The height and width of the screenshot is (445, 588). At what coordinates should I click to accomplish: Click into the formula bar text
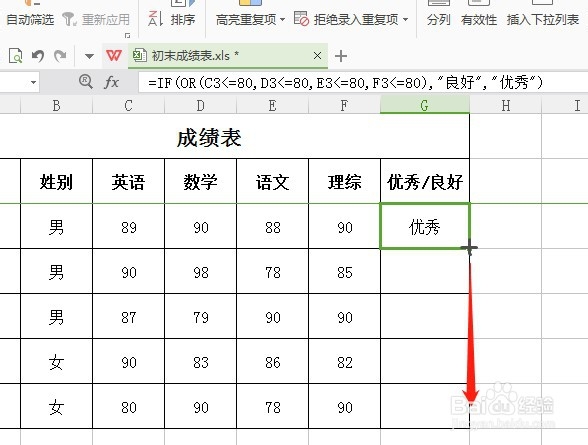pyautogui.click(x=345, y=82)
